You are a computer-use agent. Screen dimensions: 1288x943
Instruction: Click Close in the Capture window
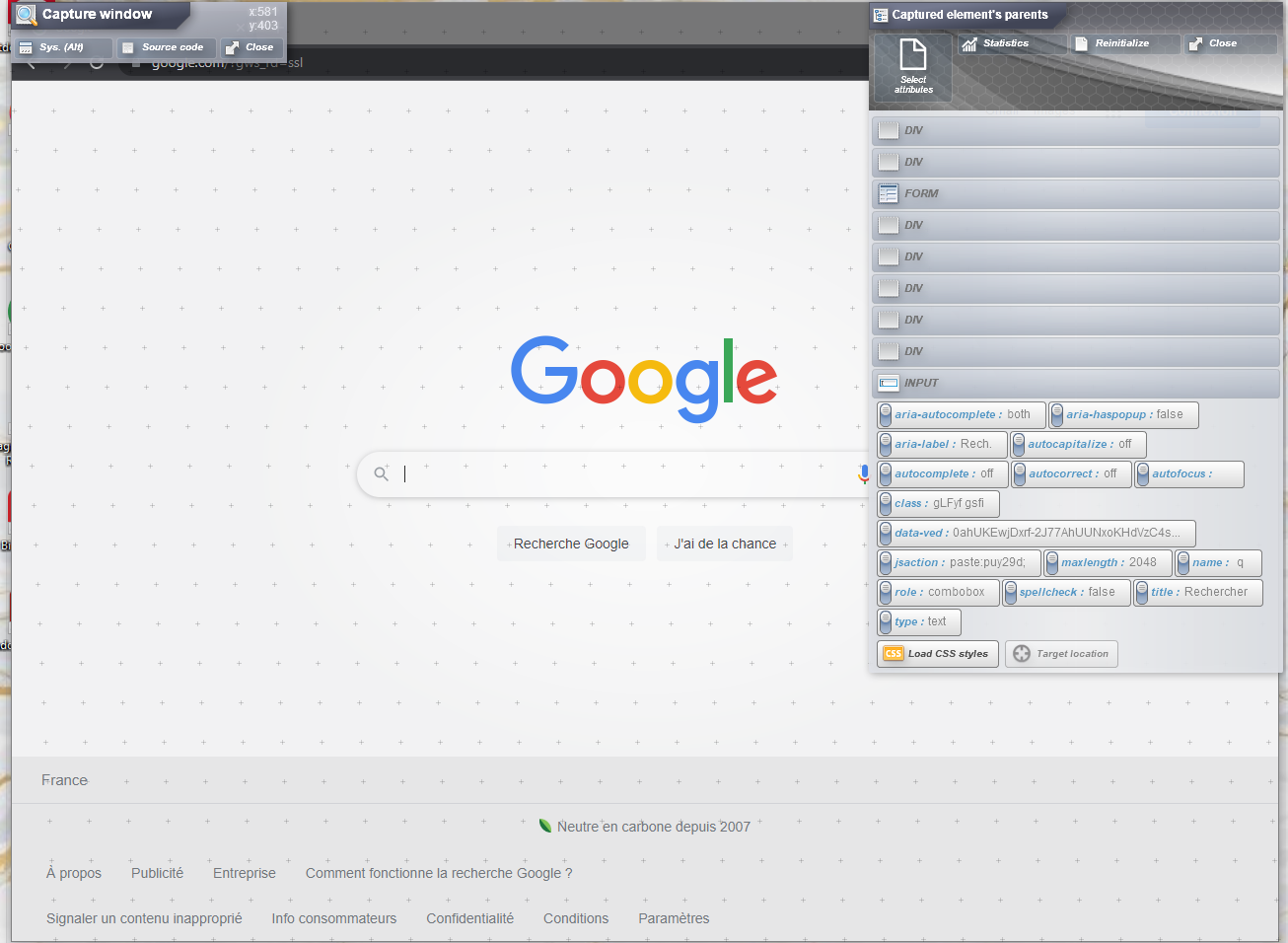[251, 47]
